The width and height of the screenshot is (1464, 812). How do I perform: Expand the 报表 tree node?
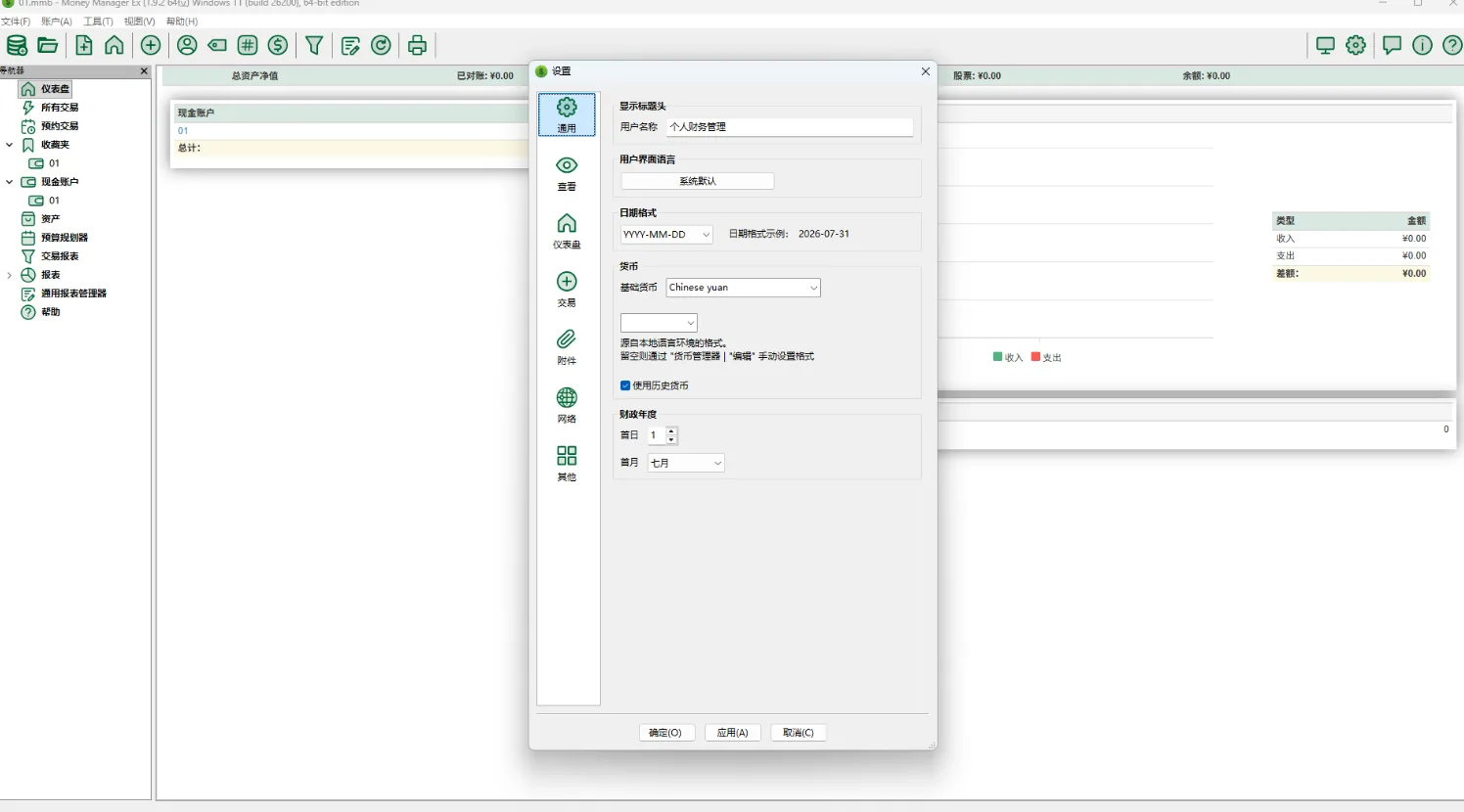(10, 275)
